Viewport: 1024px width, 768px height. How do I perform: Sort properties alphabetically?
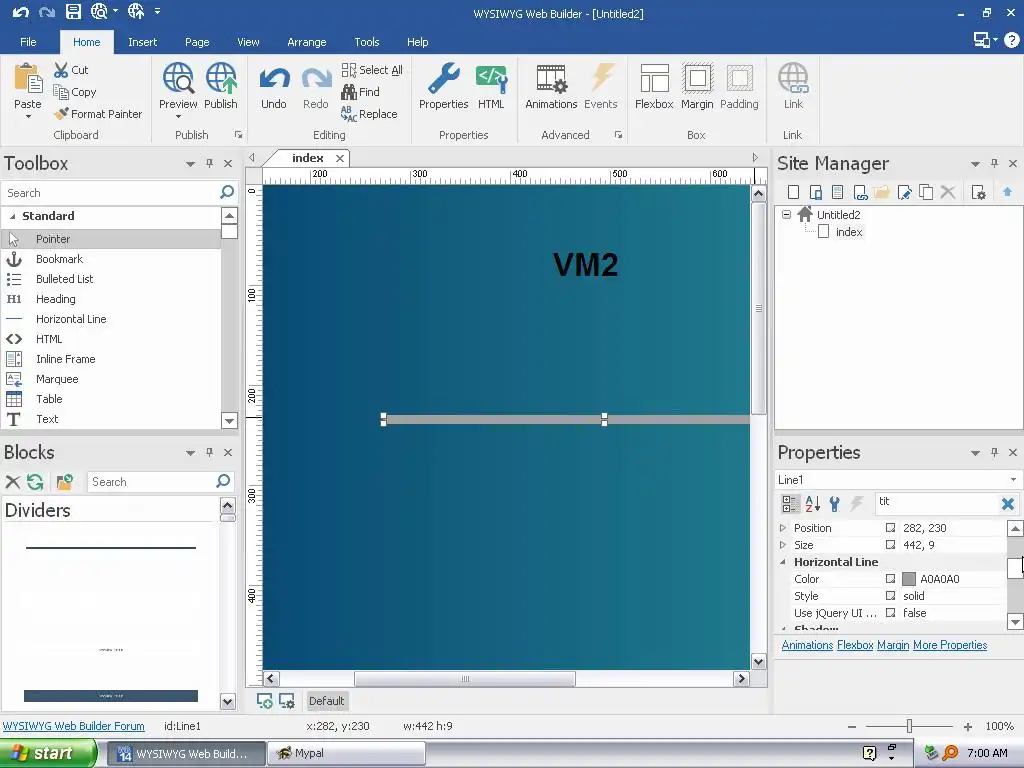(812, 504)
